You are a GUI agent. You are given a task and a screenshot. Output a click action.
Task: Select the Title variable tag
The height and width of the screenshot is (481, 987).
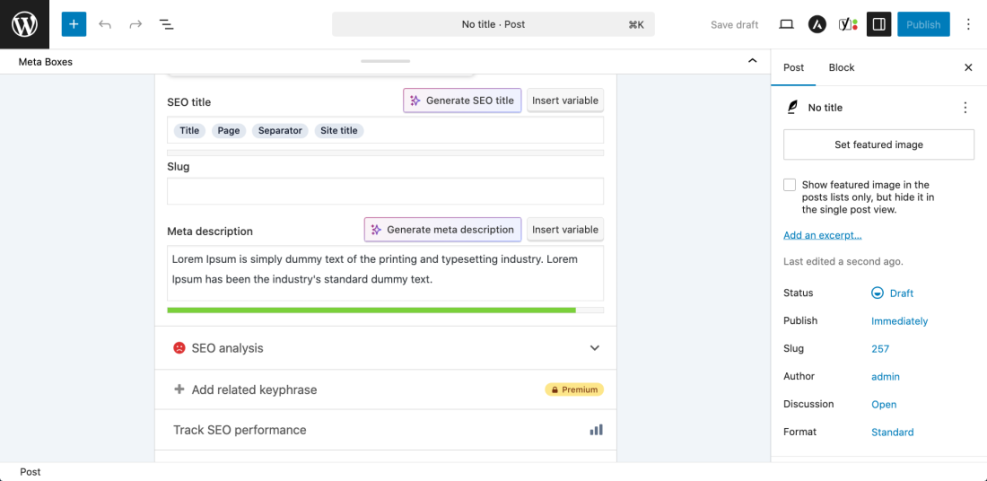coord(189,130)
